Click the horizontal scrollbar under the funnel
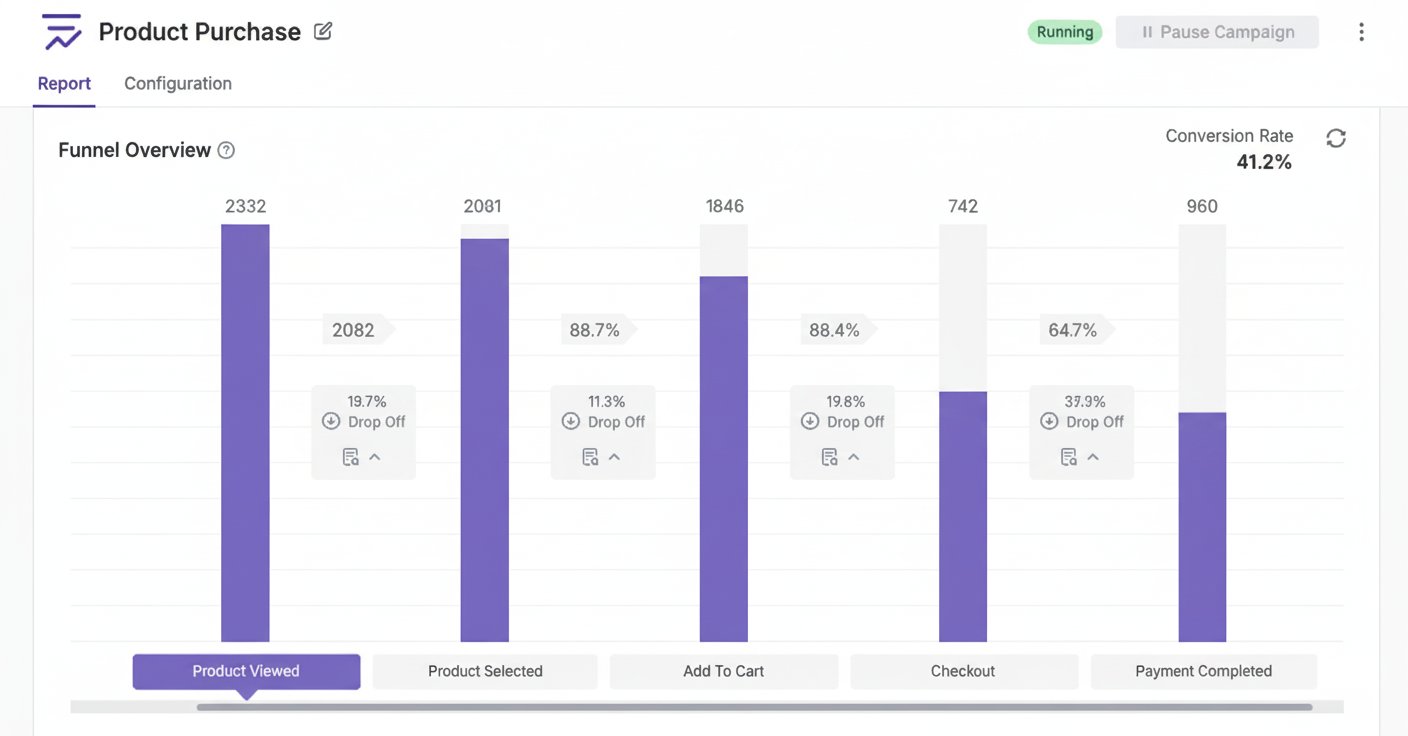 (754, 707)
